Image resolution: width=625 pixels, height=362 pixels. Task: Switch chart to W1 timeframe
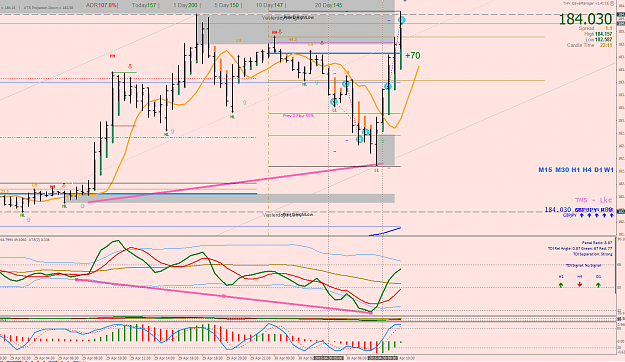(x=609, y=170)
